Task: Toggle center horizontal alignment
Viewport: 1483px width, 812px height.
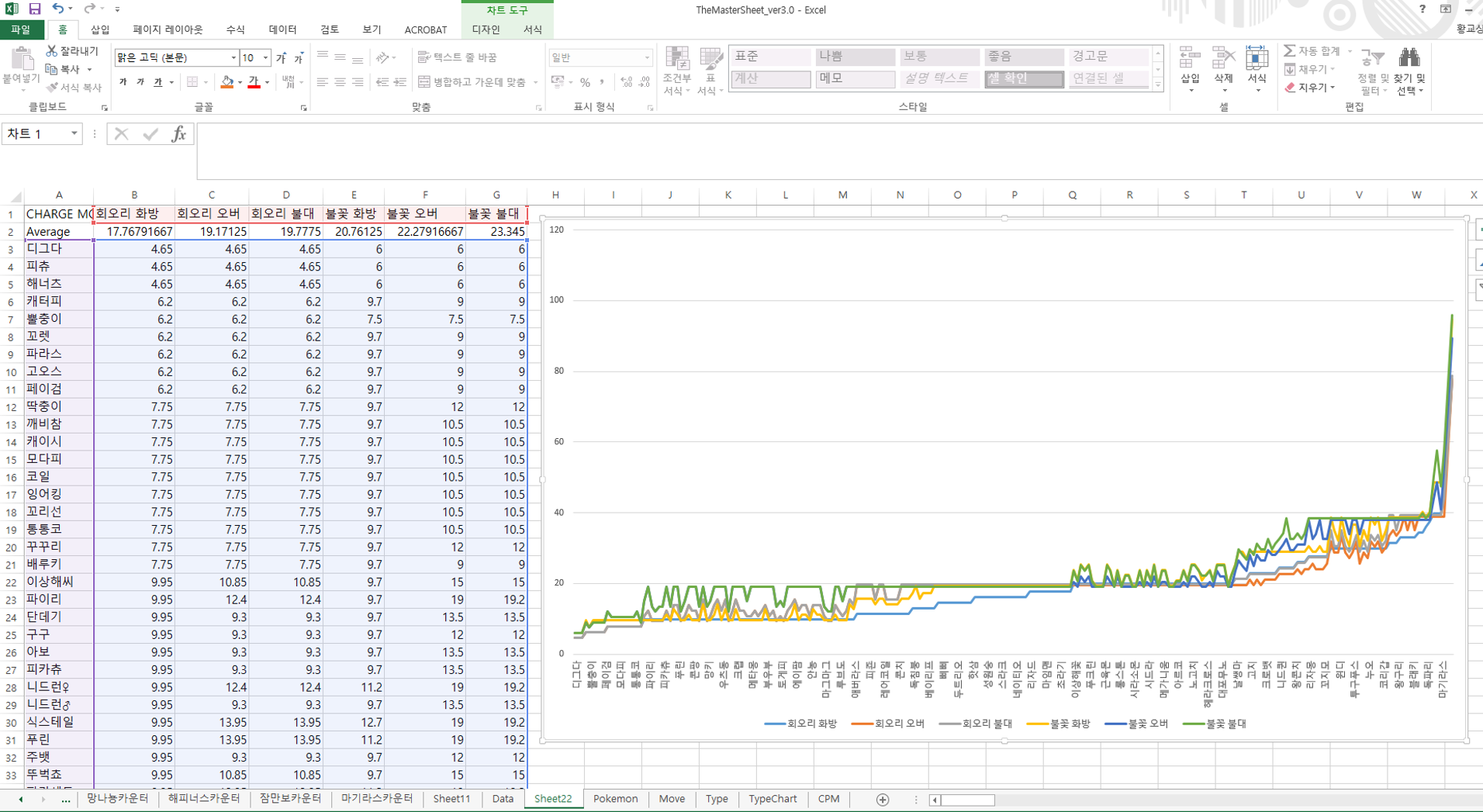Action: pyautogui.click(x=340, y=82)
